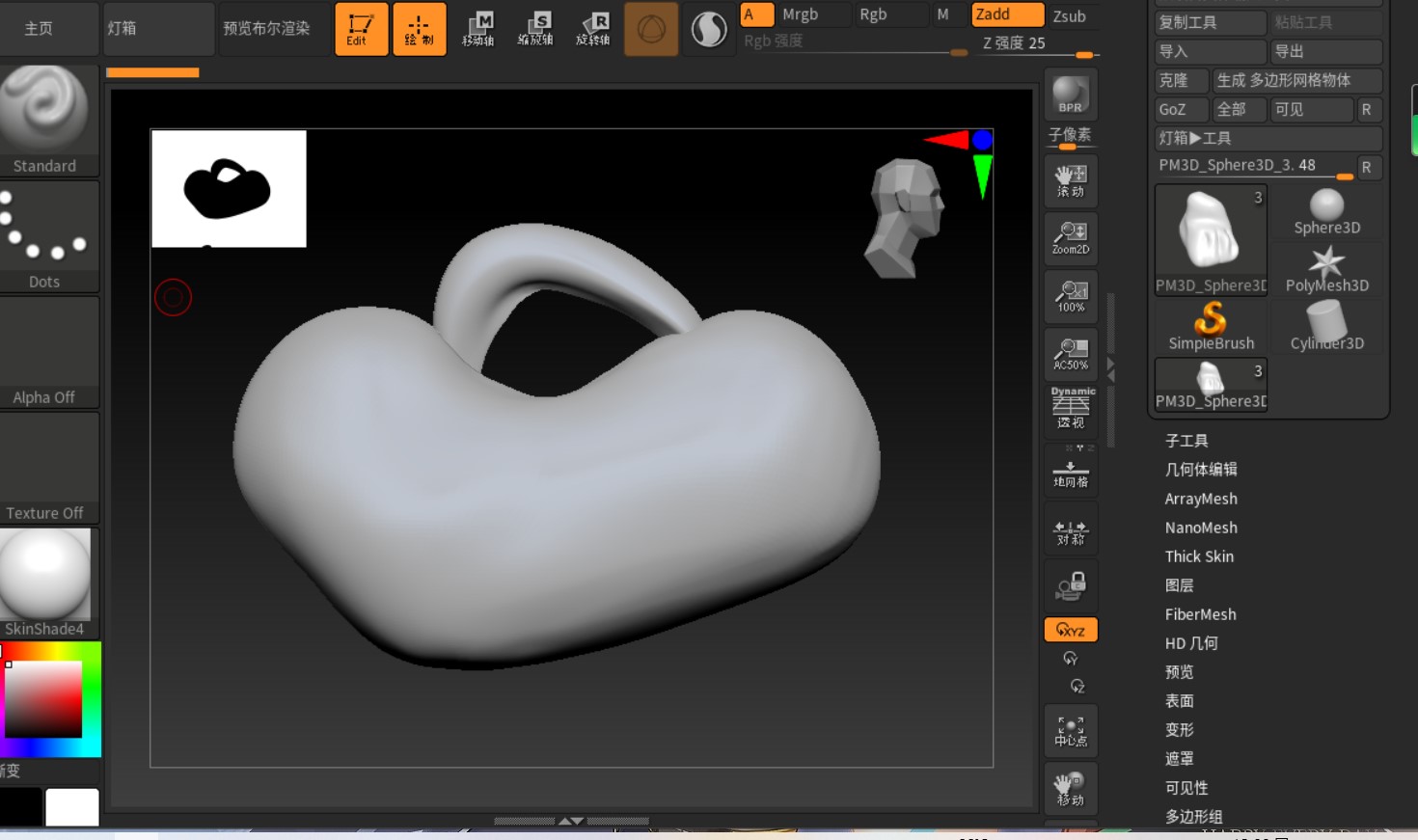Expand the 图层 layers section
1418x840 pixels.
coord(1180,585)
